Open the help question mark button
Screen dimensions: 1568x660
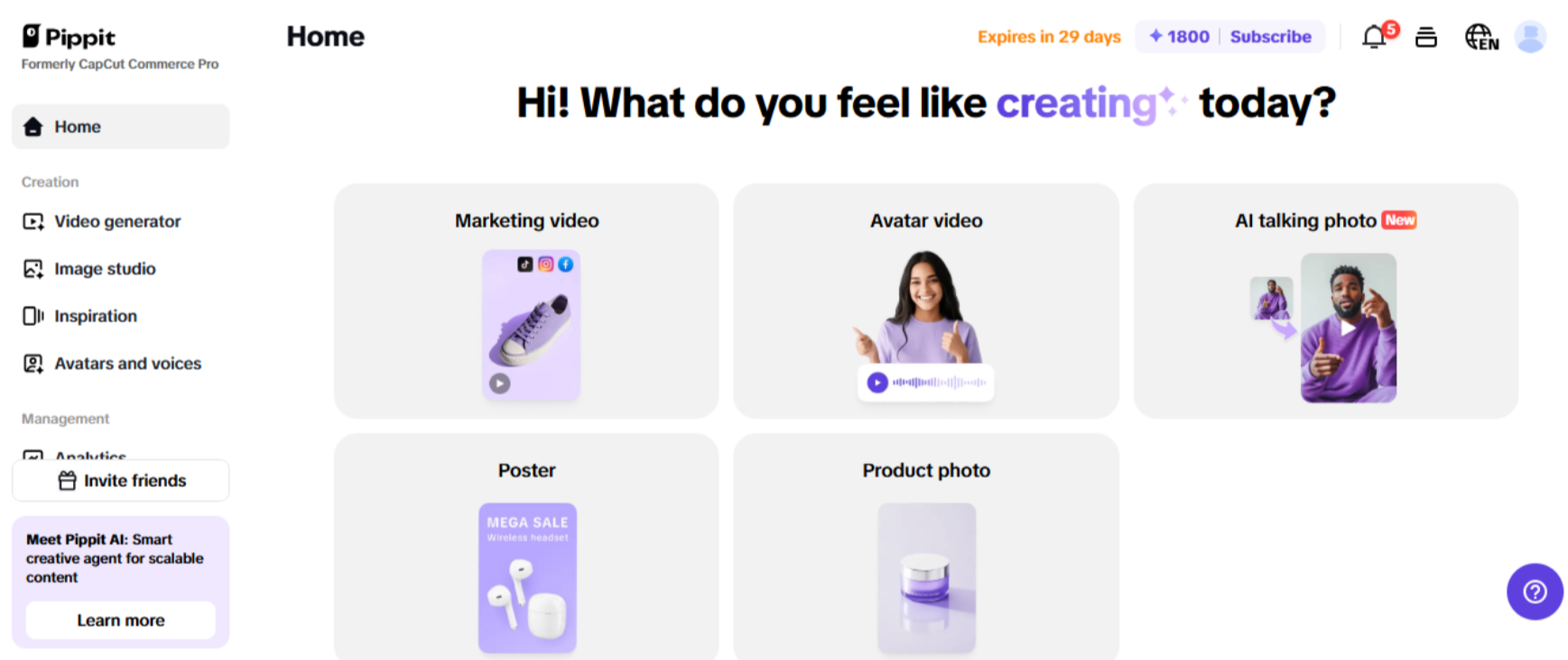click(1535, 591)
